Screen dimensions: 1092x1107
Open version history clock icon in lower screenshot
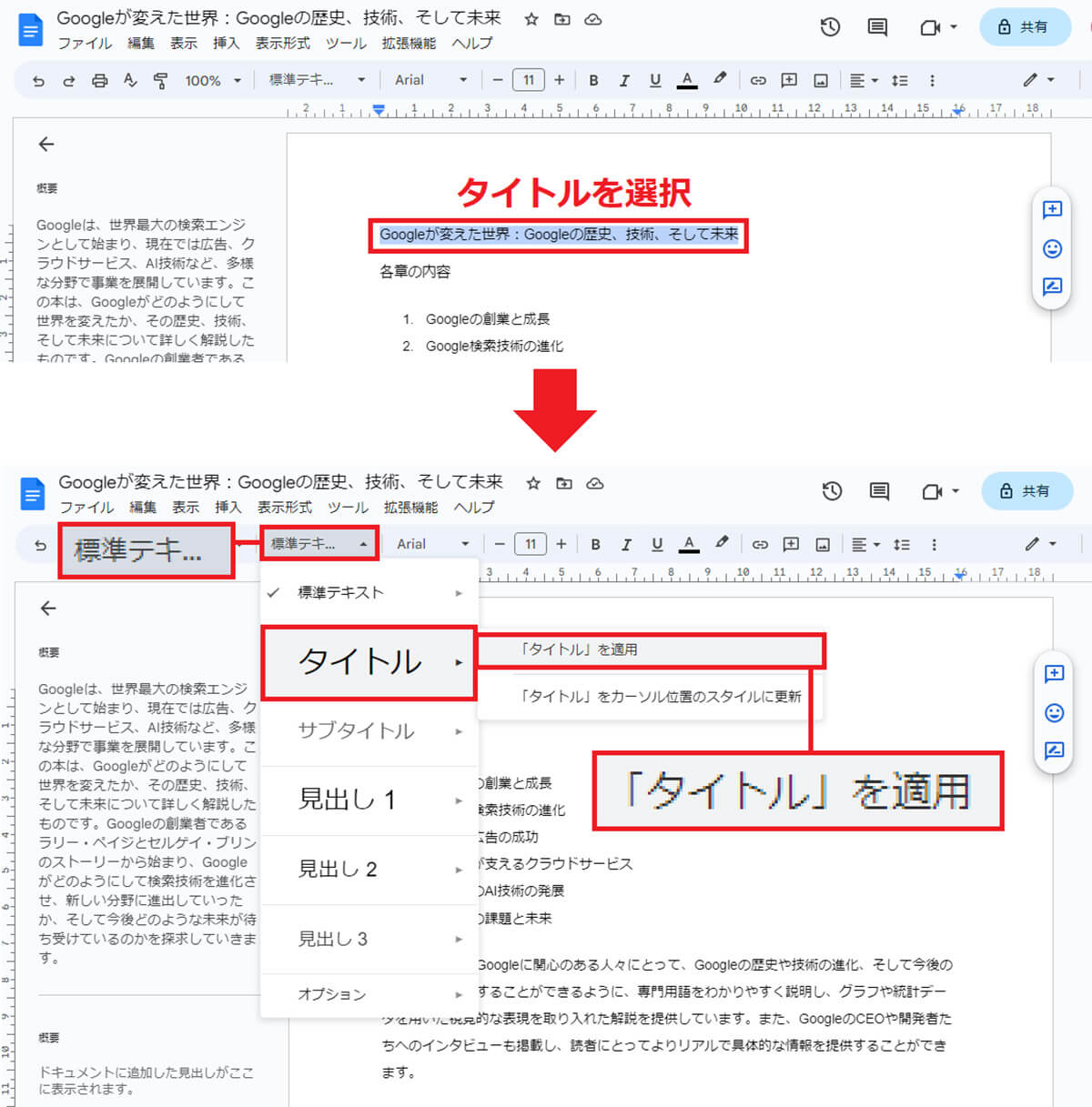point(832,491)
